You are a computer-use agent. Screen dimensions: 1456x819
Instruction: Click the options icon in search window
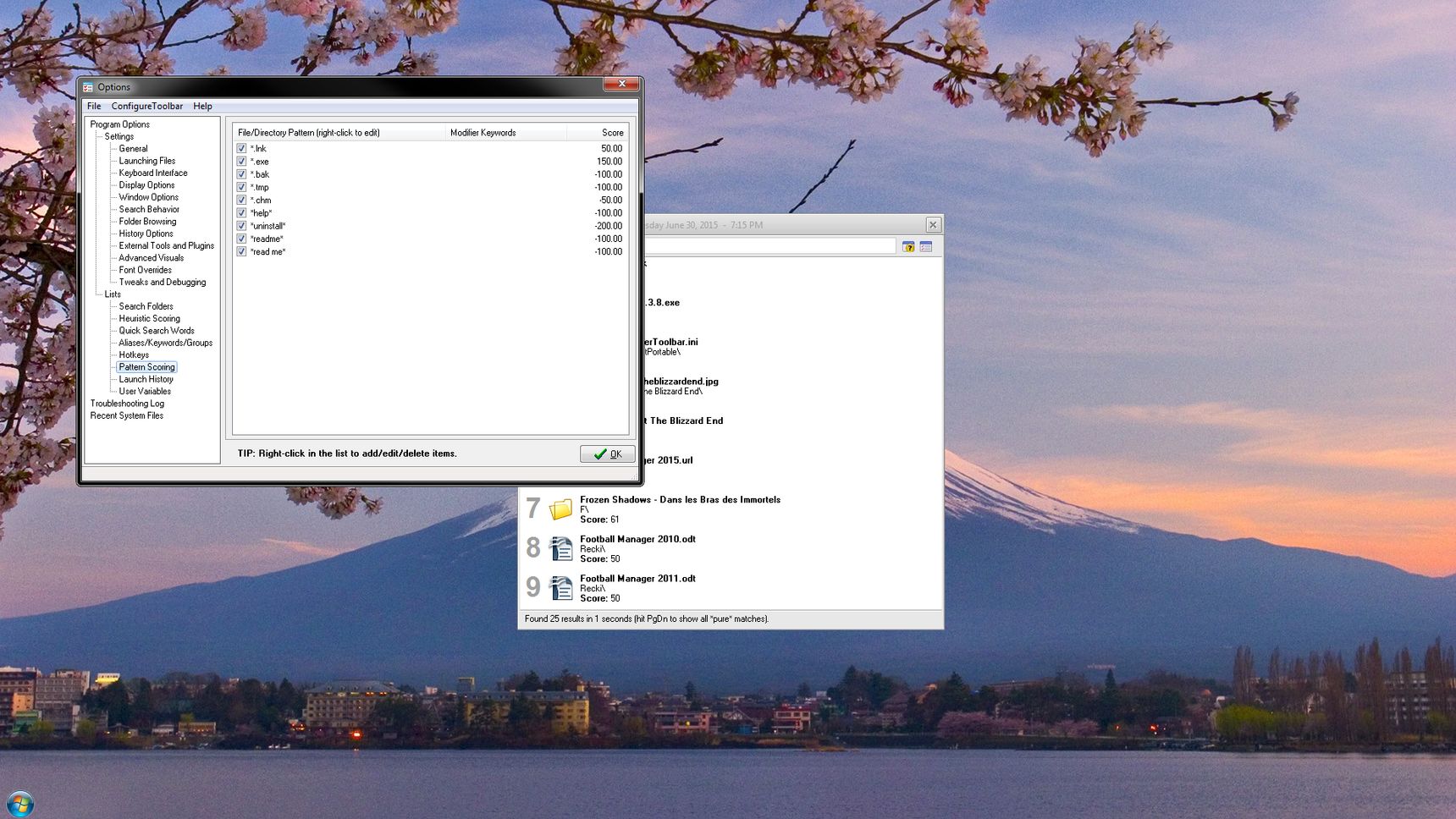pos(926,247)
